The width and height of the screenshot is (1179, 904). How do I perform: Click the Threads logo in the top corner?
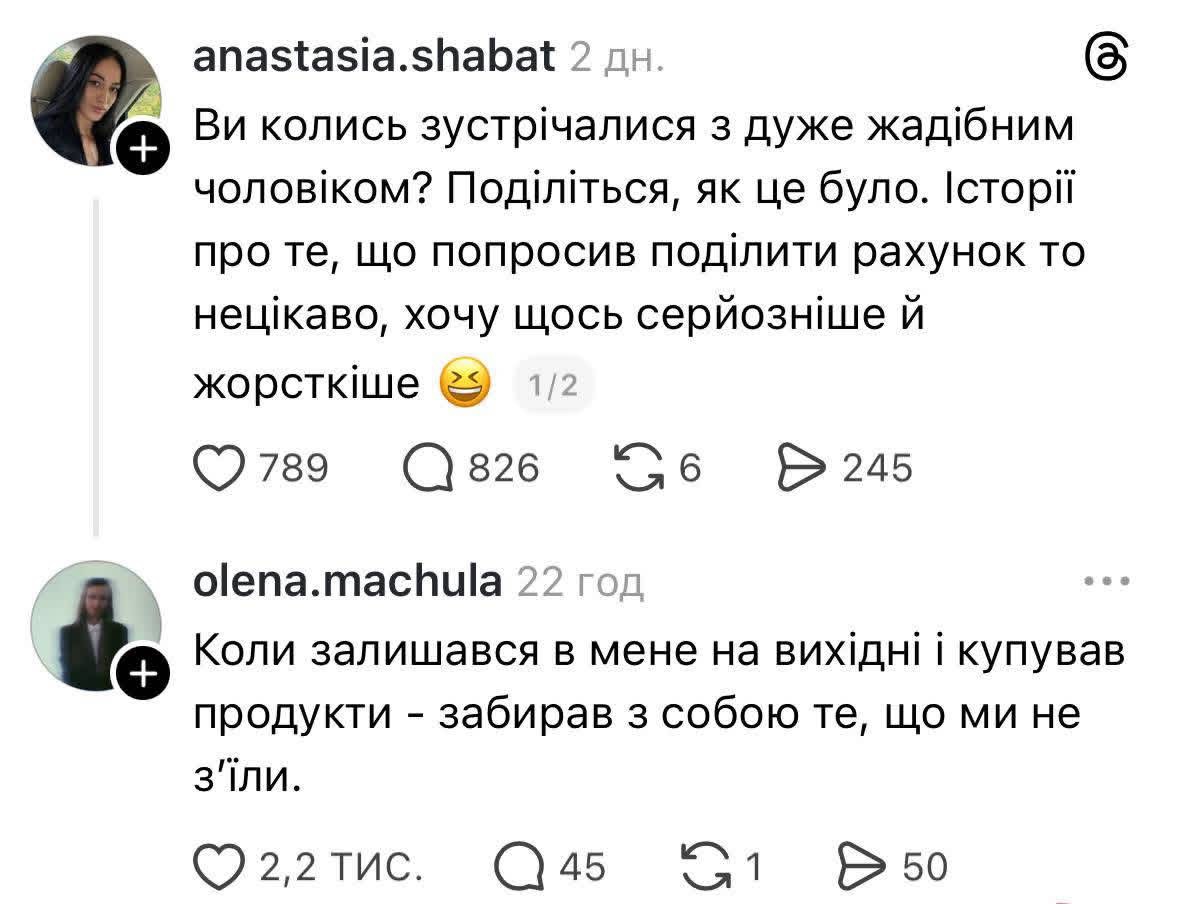1108,57
